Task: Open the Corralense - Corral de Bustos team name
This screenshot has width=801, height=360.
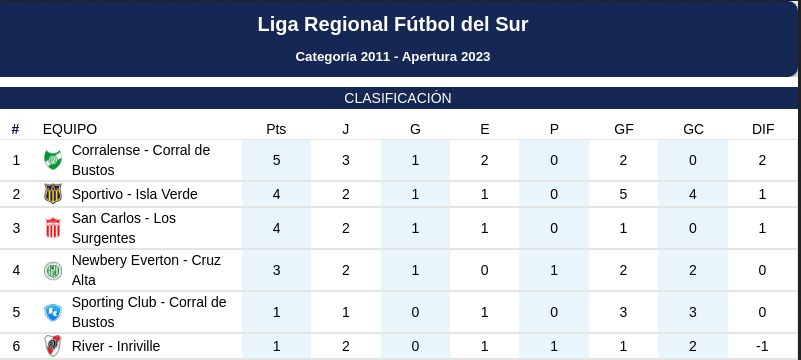Action: tap(141, 160)
